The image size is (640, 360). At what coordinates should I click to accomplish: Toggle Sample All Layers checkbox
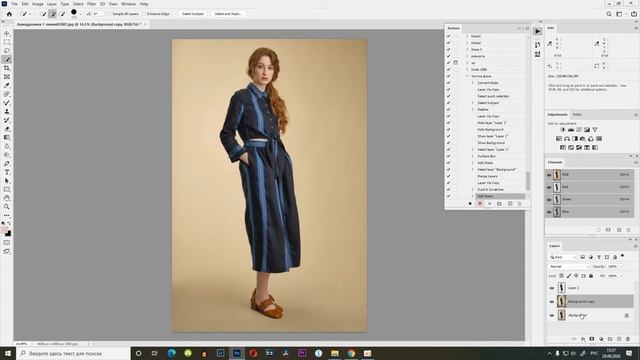pos(109,14)
